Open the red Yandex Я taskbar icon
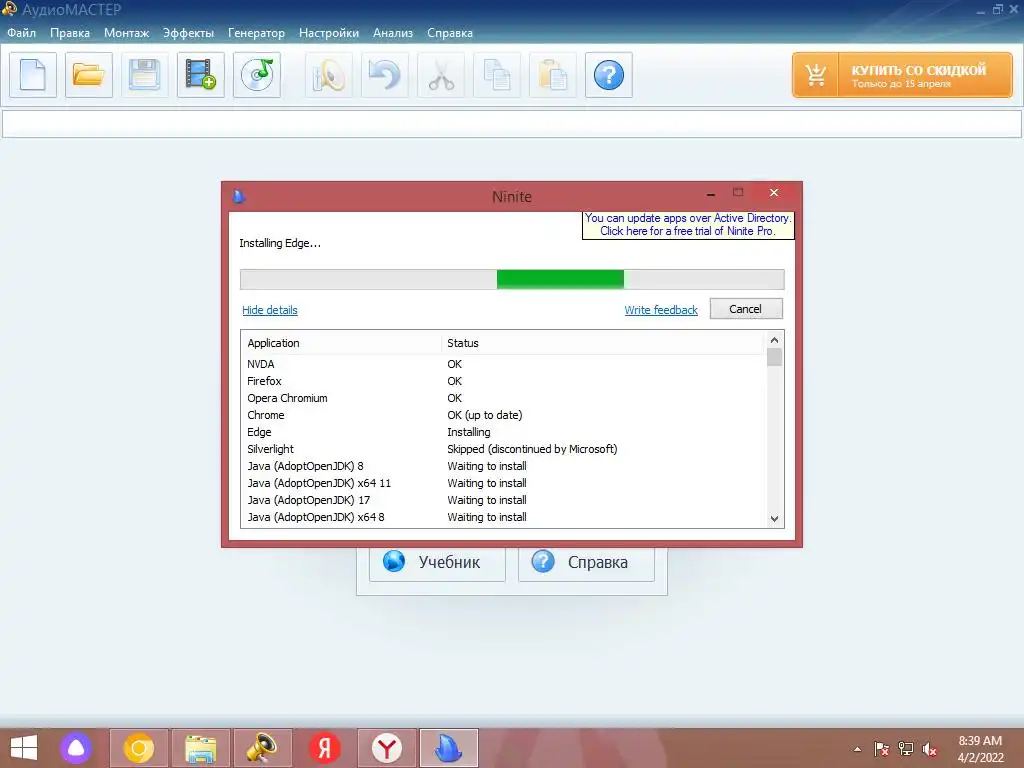The image size is (1024, 768). [325, 748]
